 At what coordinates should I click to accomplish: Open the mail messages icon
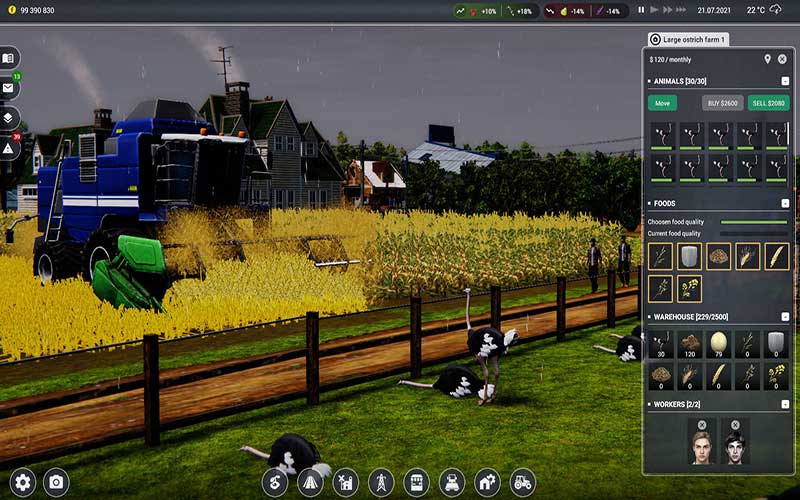pyautogui.click(x=9, y=88)
